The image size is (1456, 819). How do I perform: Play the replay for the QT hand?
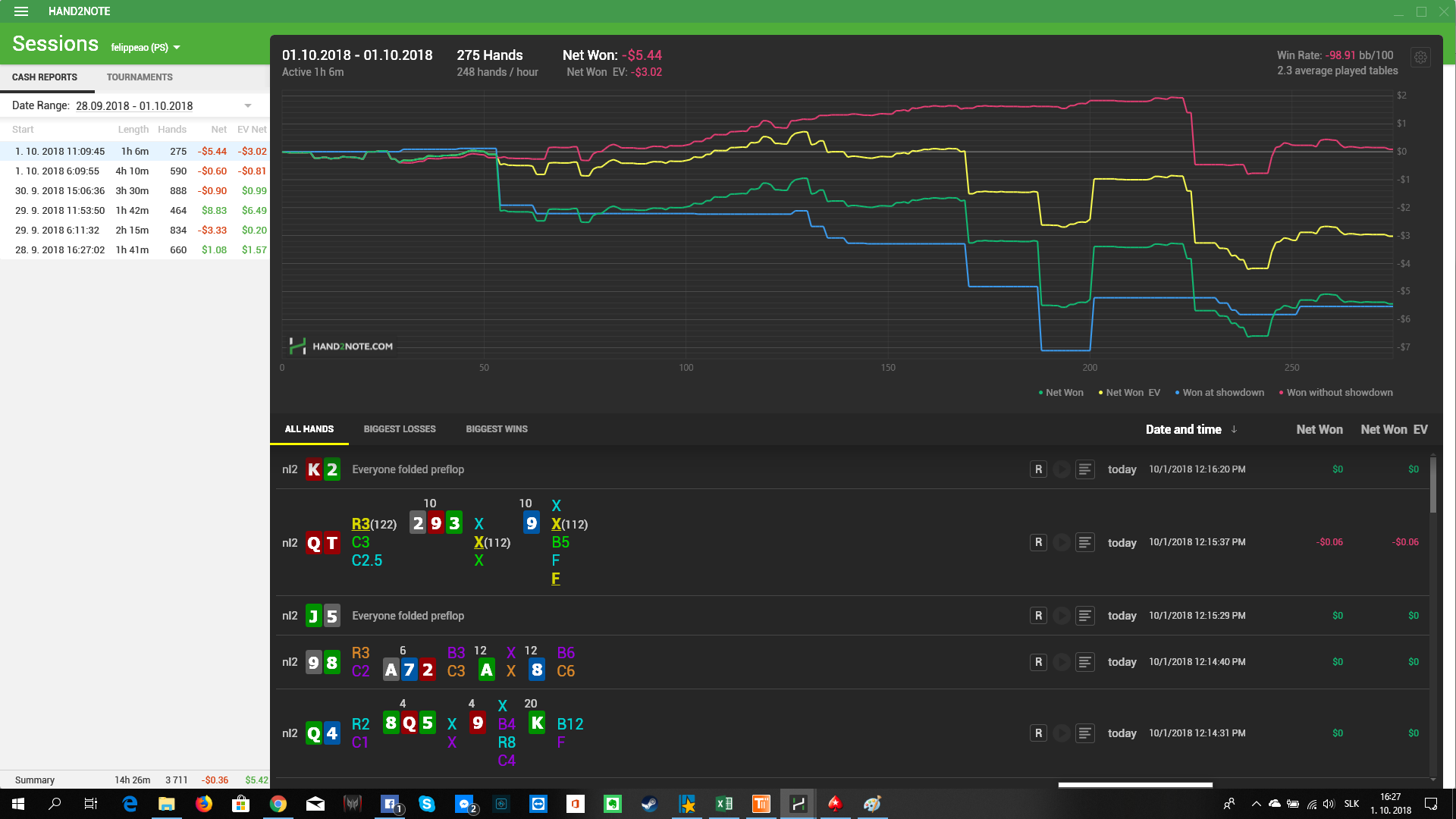1062,542
